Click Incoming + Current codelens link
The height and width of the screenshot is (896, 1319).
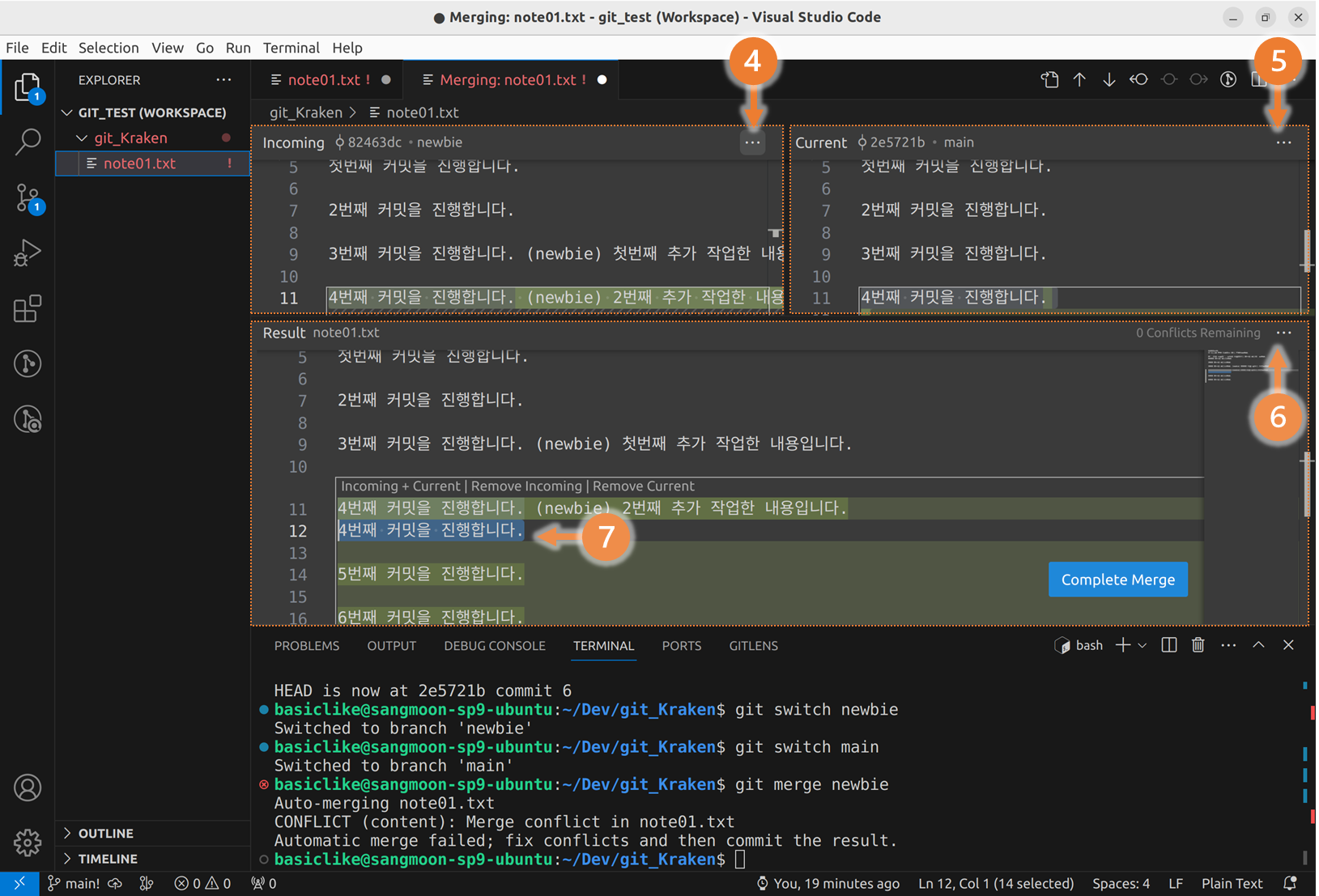pos(400,486)
